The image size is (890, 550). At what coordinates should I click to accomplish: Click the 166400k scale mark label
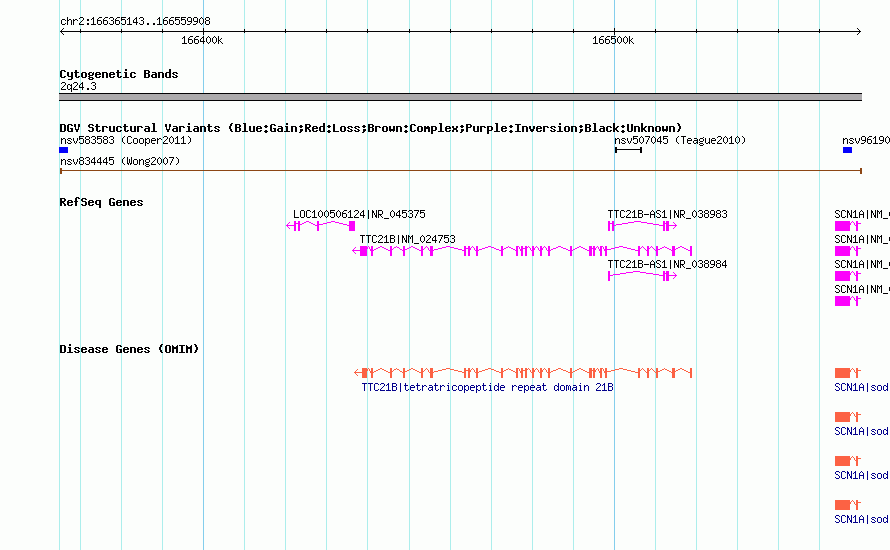point(201,41)
